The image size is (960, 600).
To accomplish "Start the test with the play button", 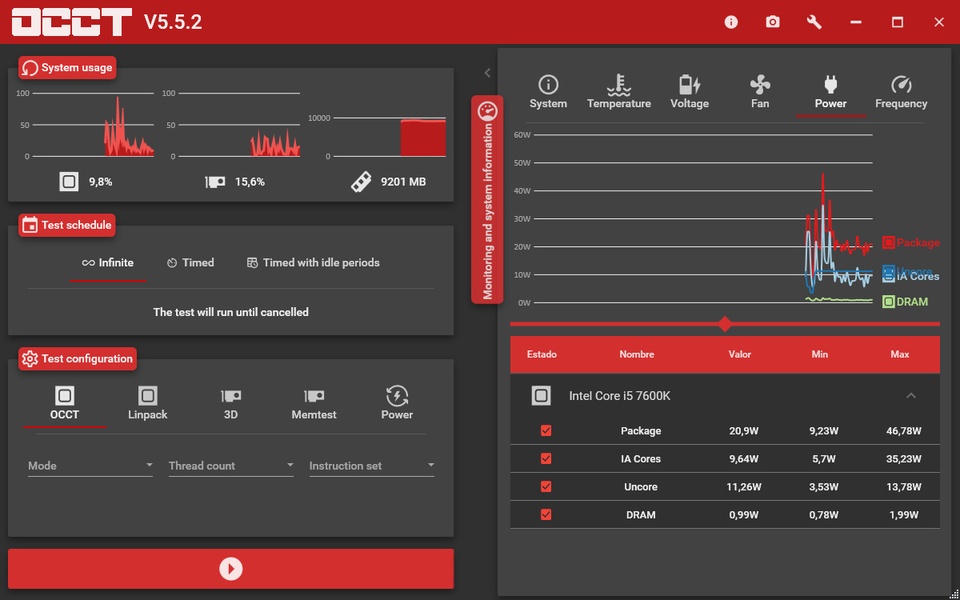I will coord(231,569).
